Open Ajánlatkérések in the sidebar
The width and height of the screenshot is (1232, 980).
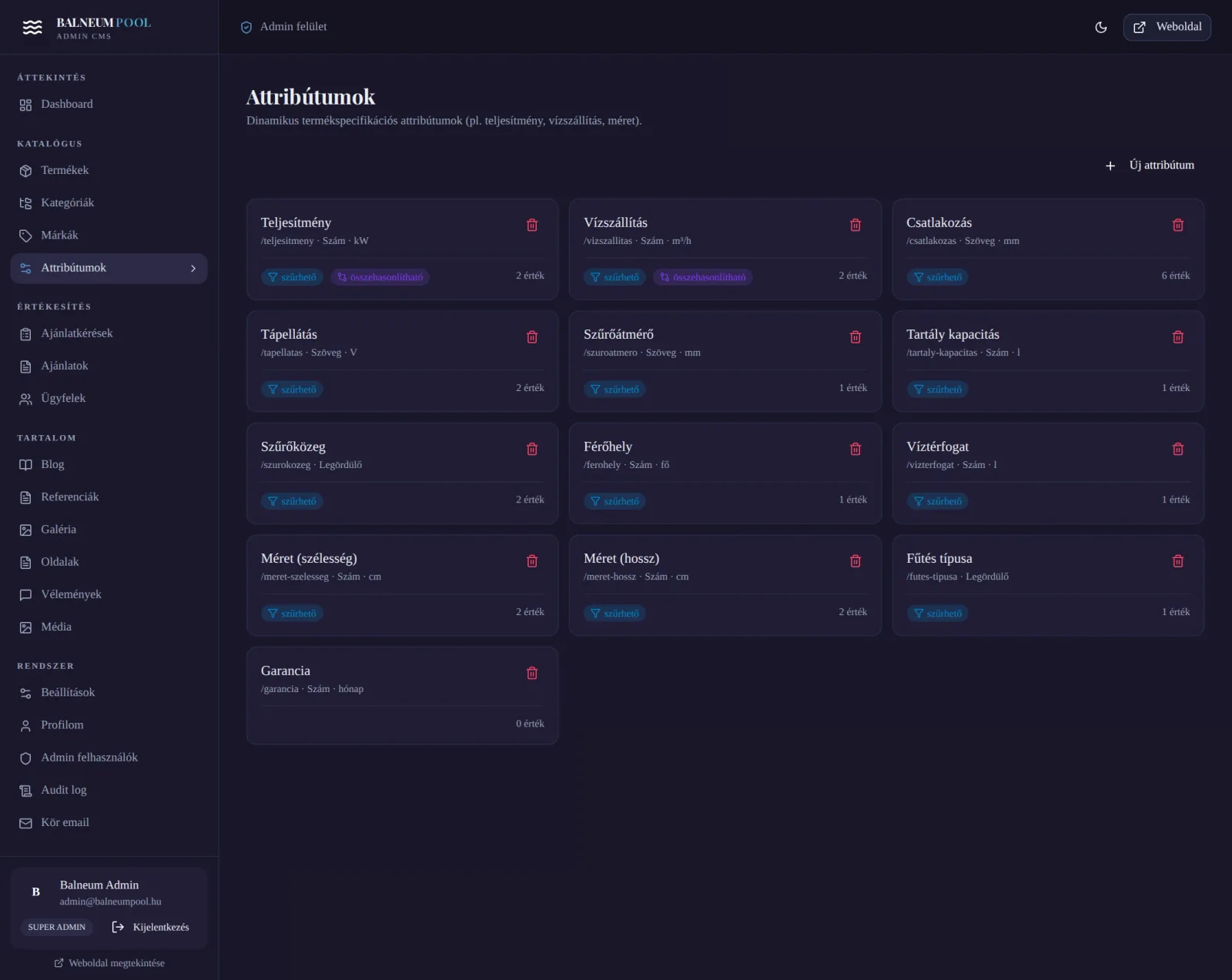coord(109,333)
